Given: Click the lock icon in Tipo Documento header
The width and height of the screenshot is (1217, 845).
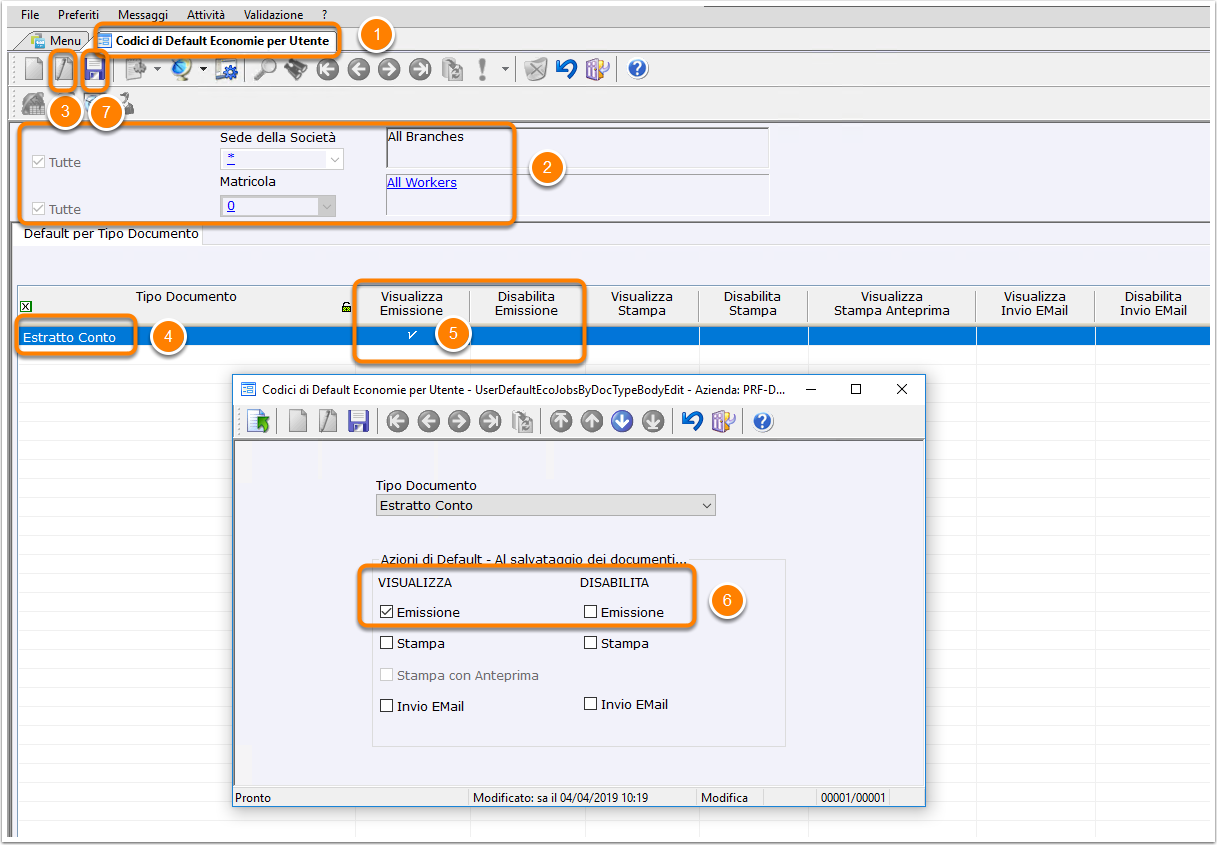Looking at the screenshot, I should 346,308.
